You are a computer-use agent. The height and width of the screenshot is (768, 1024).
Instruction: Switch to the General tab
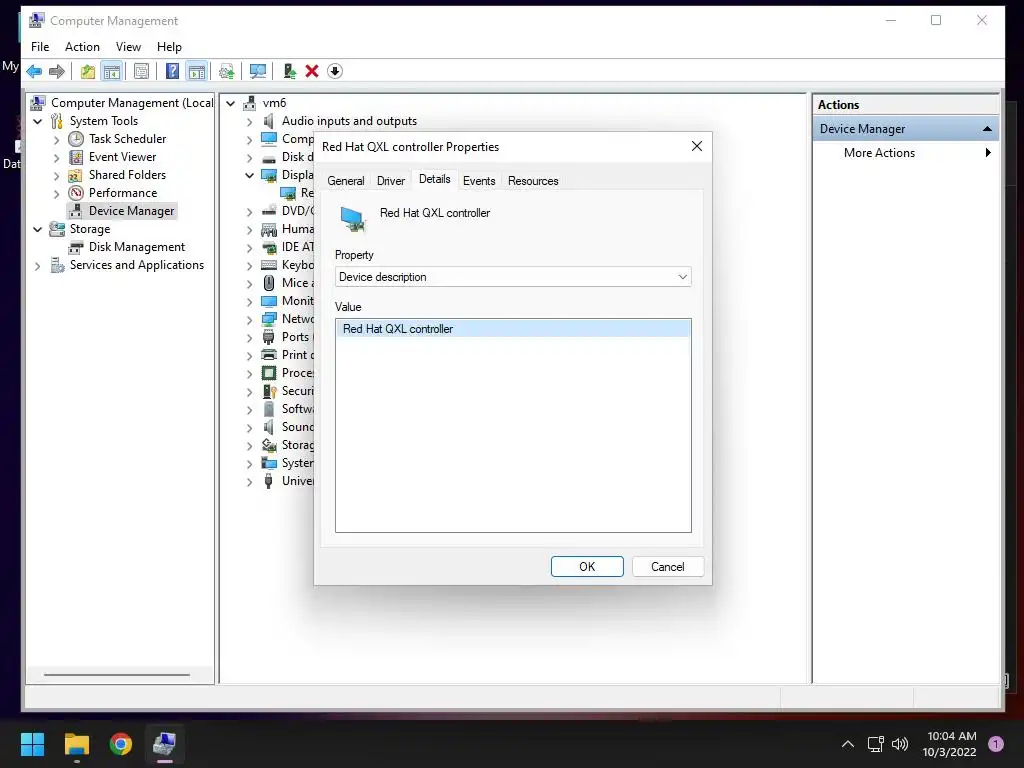(x=345, y=181)
